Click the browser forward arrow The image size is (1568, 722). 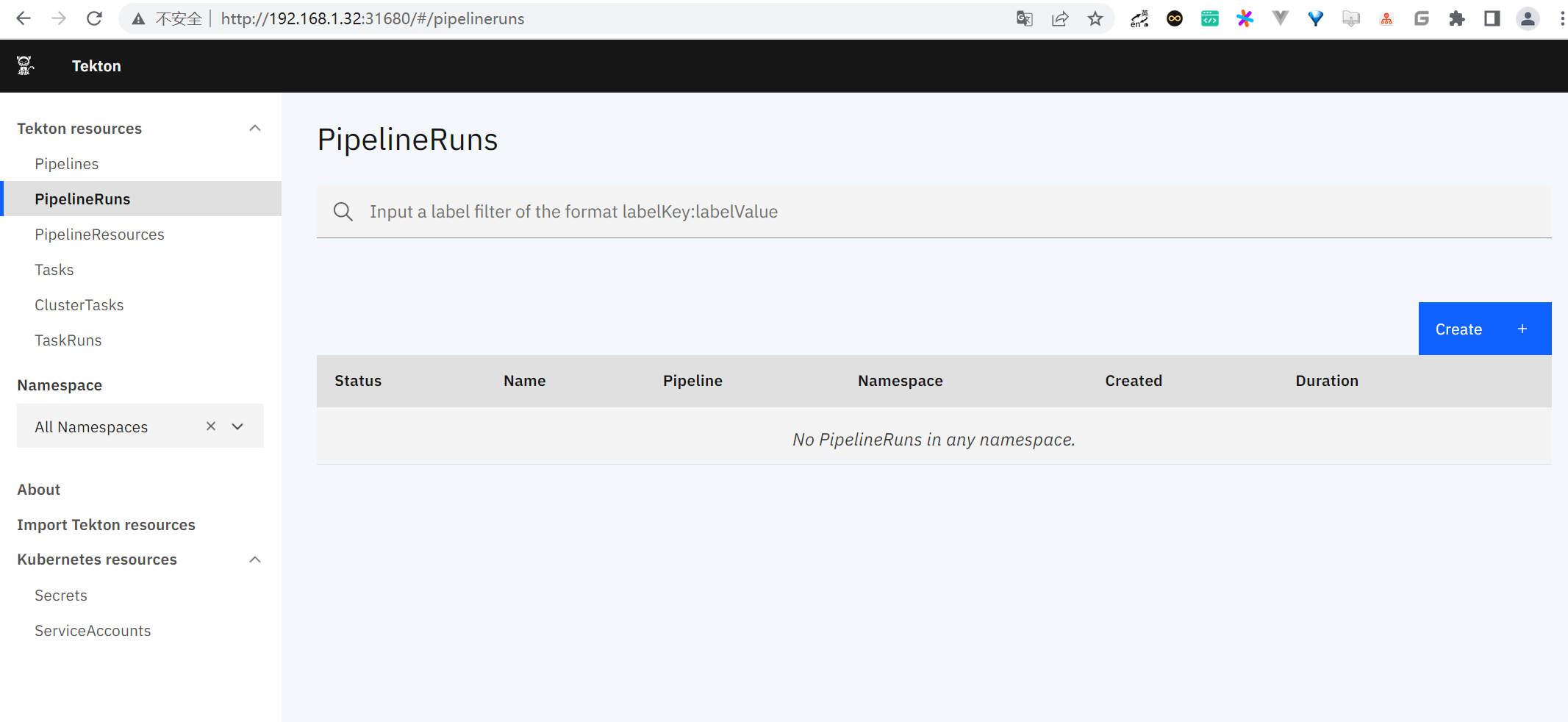59,18
